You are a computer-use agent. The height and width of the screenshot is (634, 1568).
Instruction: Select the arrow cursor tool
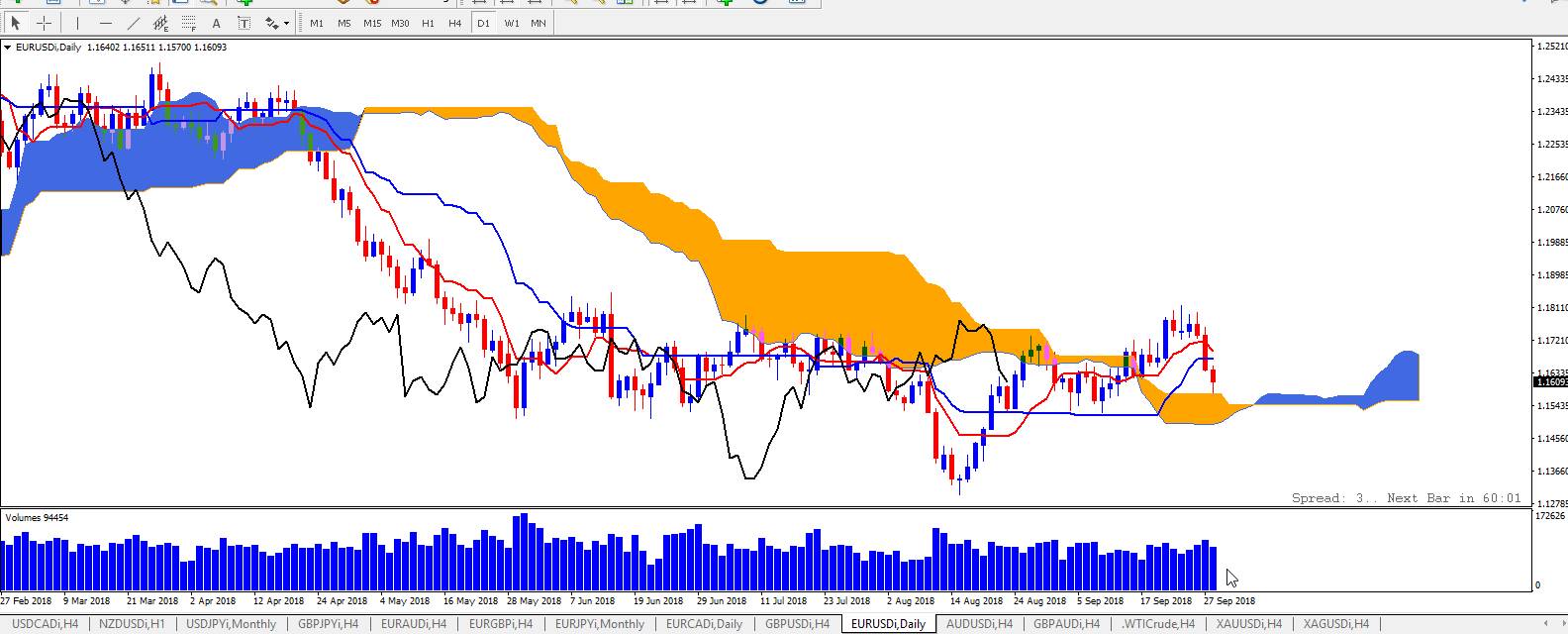pyautogui.click(x=16, y=23)
